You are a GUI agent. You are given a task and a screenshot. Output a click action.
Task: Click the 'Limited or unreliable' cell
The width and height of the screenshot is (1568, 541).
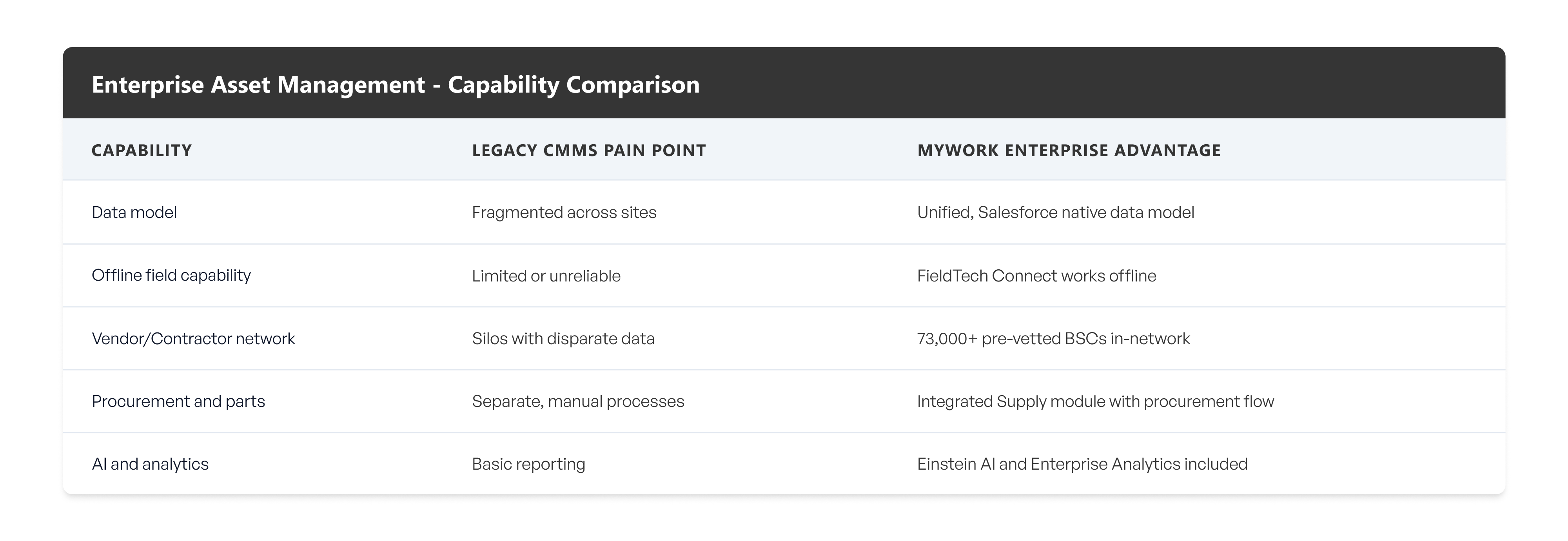point(546,276)
